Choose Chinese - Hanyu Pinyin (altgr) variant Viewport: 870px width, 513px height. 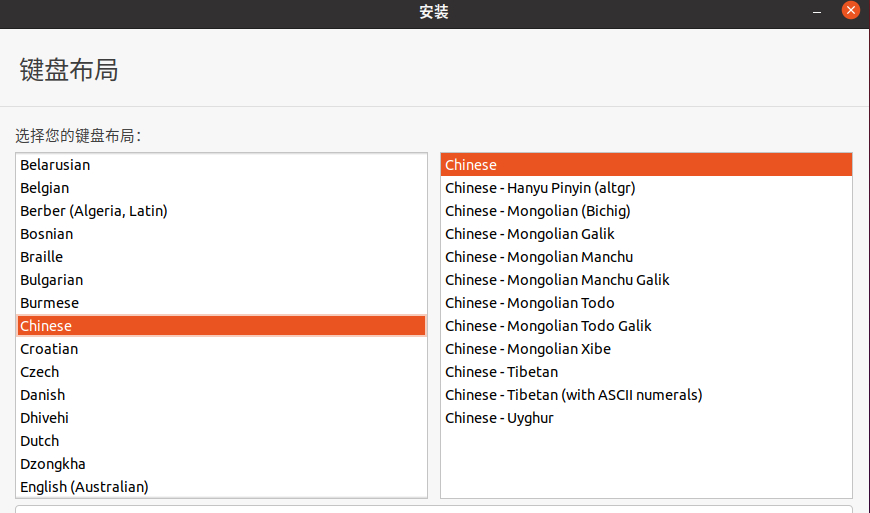tap(646, 188)
